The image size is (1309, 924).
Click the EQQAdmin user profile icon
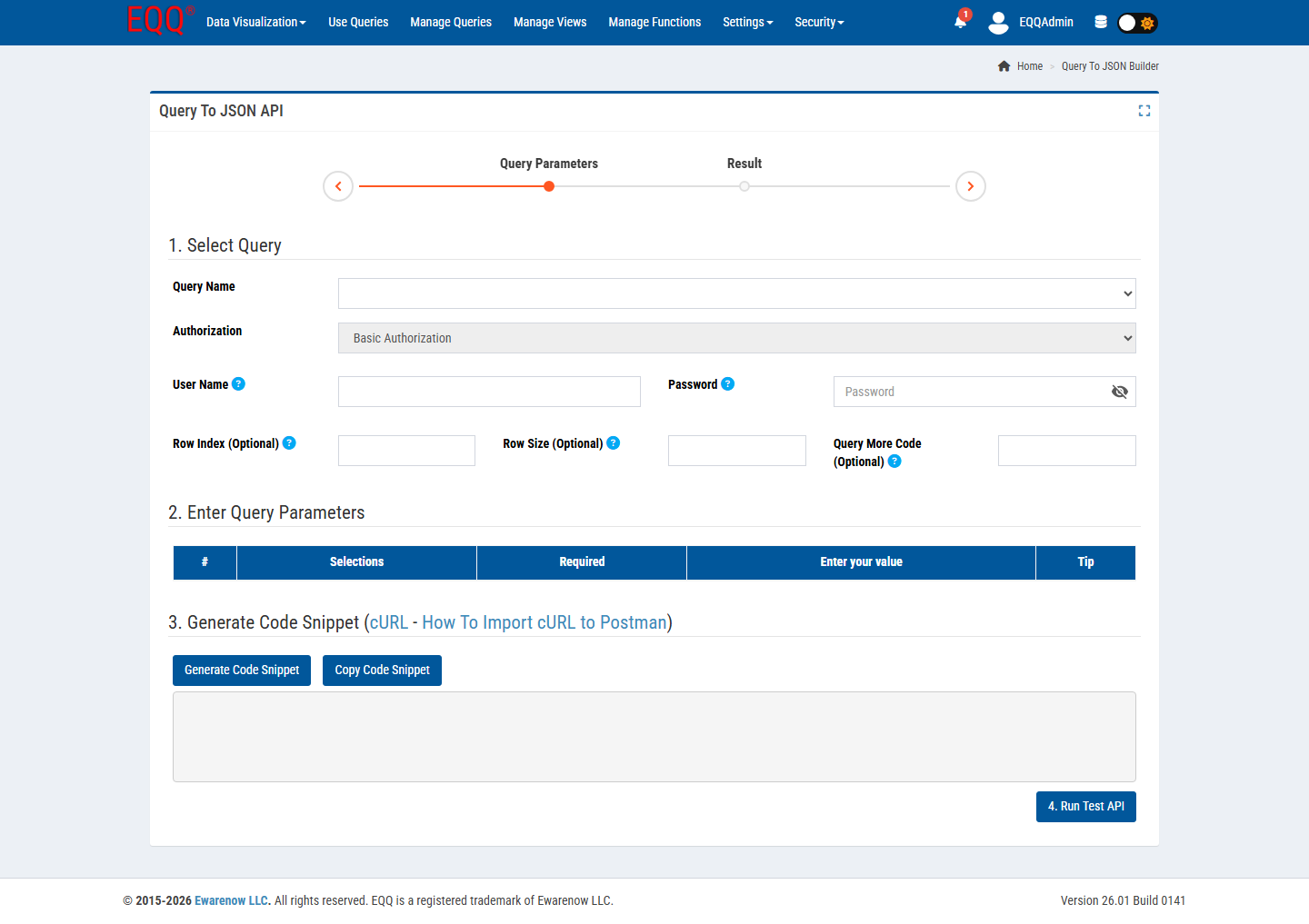coord(998,22)
